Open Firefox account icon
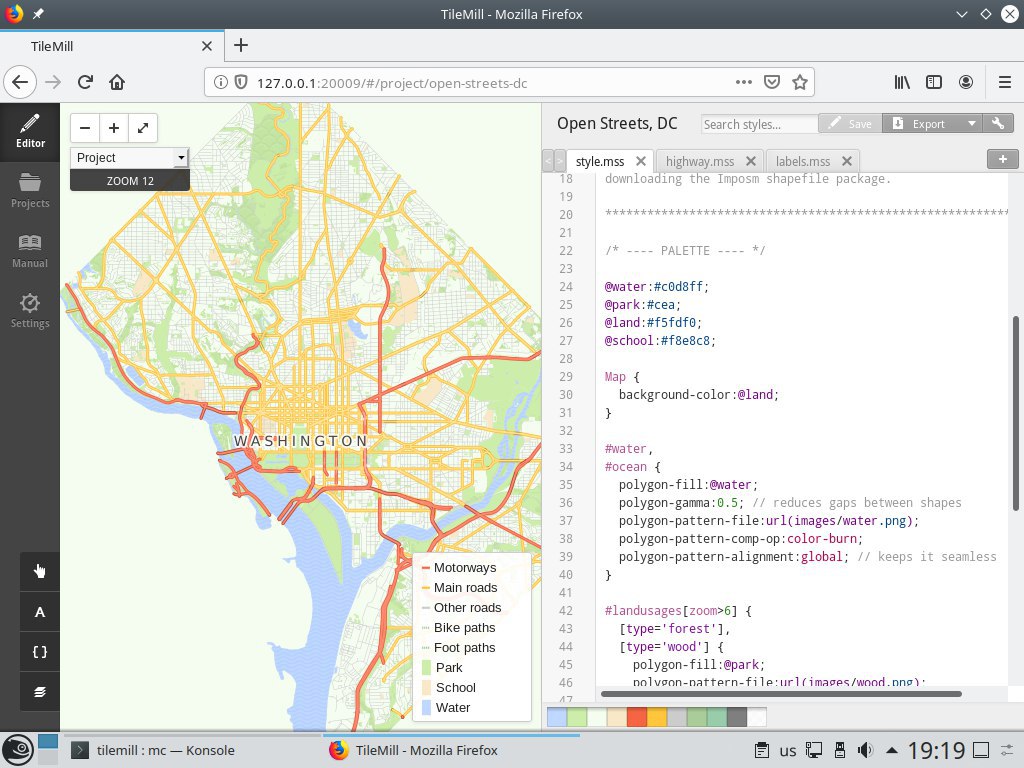Viewport: 1024px width, 768px height. click(x=966, y=82)
